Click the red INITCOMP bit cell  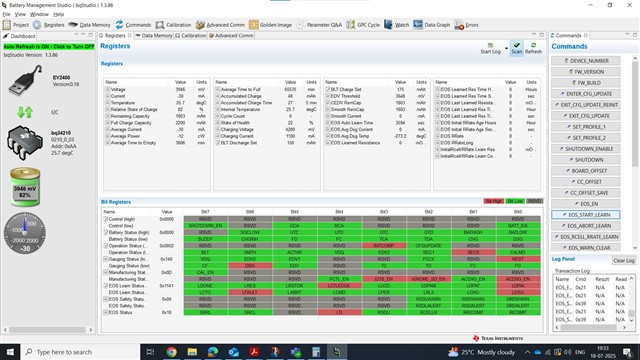(x=384, y=246)
